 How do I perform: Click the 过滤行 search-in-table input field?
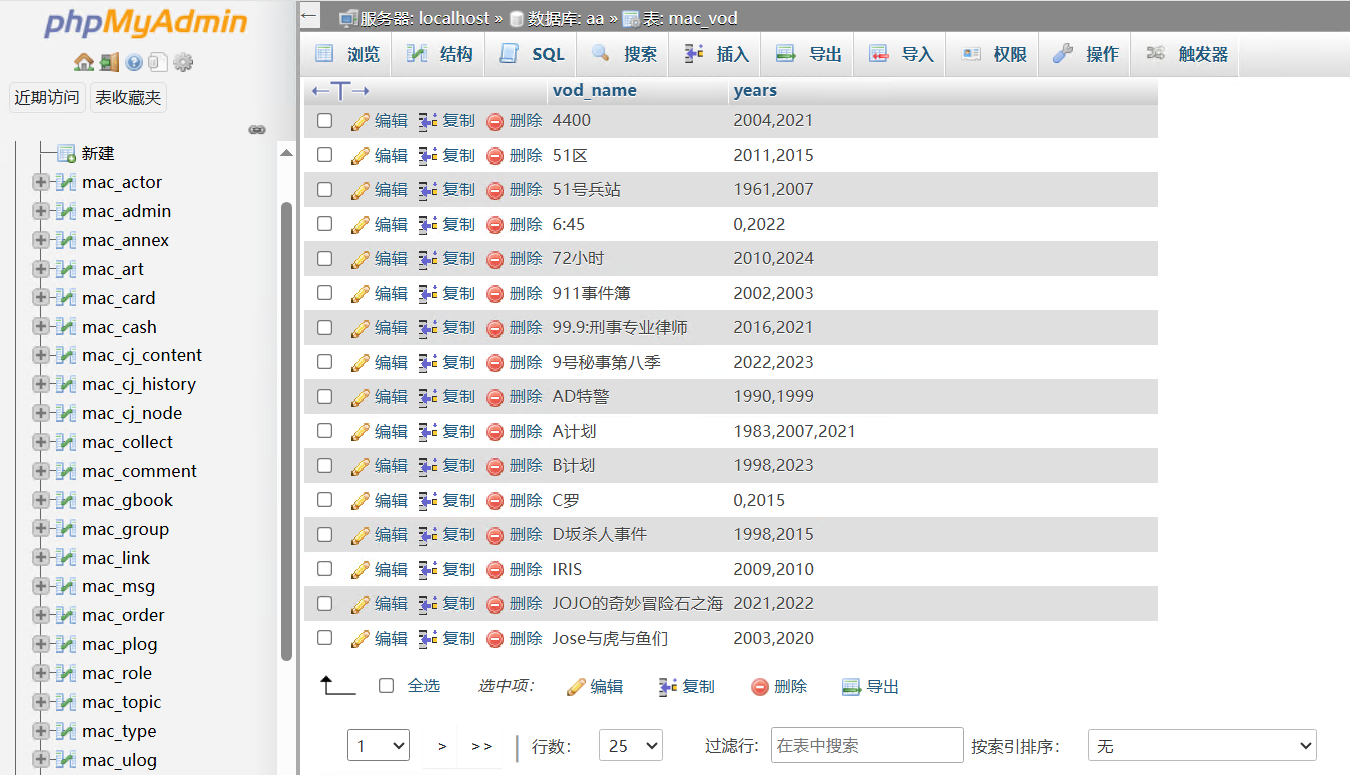click(x=867, y=745)
